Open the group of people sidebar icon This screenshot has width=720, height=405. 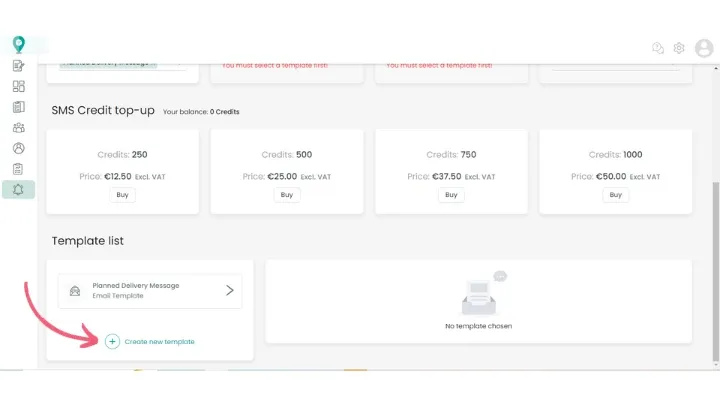tap(18, 127)
